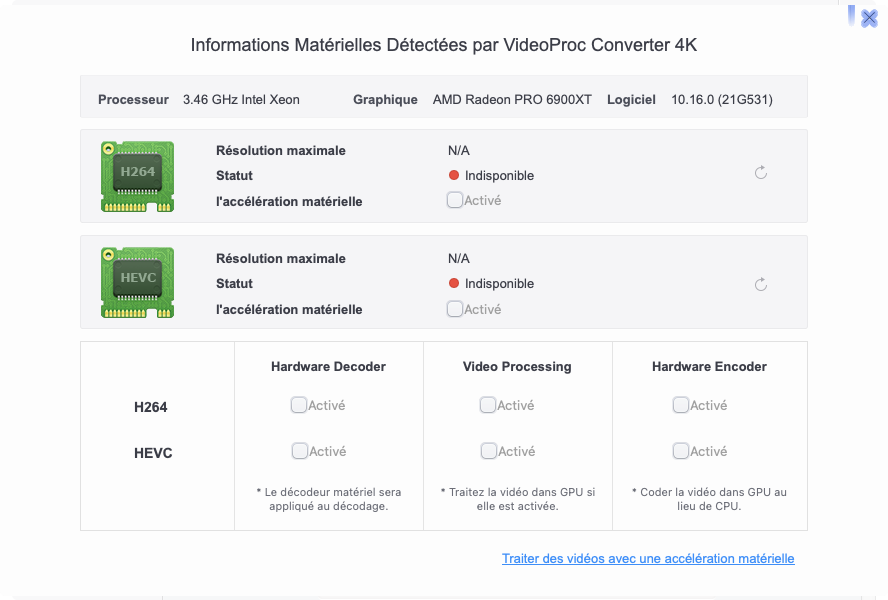Click the Processeur value 3.46 GHz Intel Xeon
The width and height of the screenshot is (888, 600).
[241, 100]
